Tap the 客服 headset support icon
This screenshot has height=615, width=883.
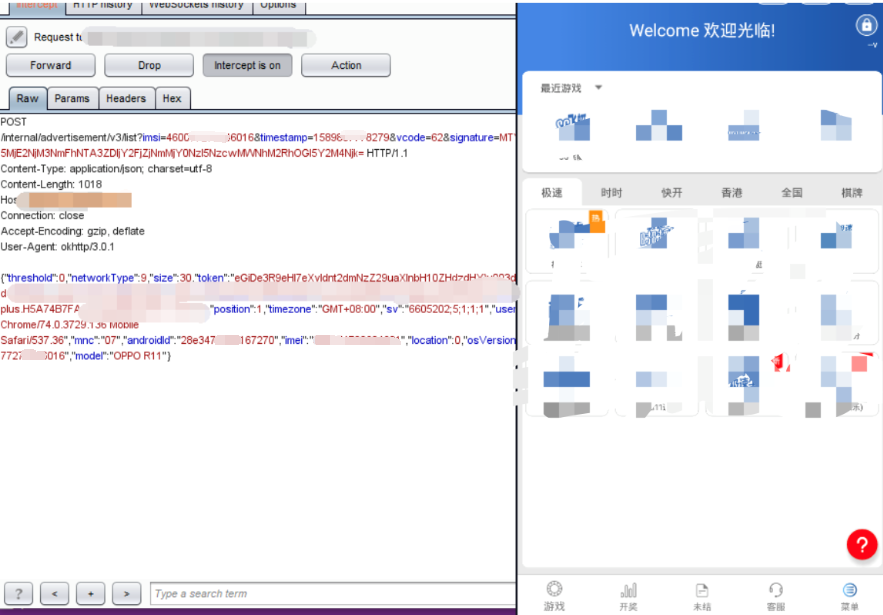click(x=775, y=590)
